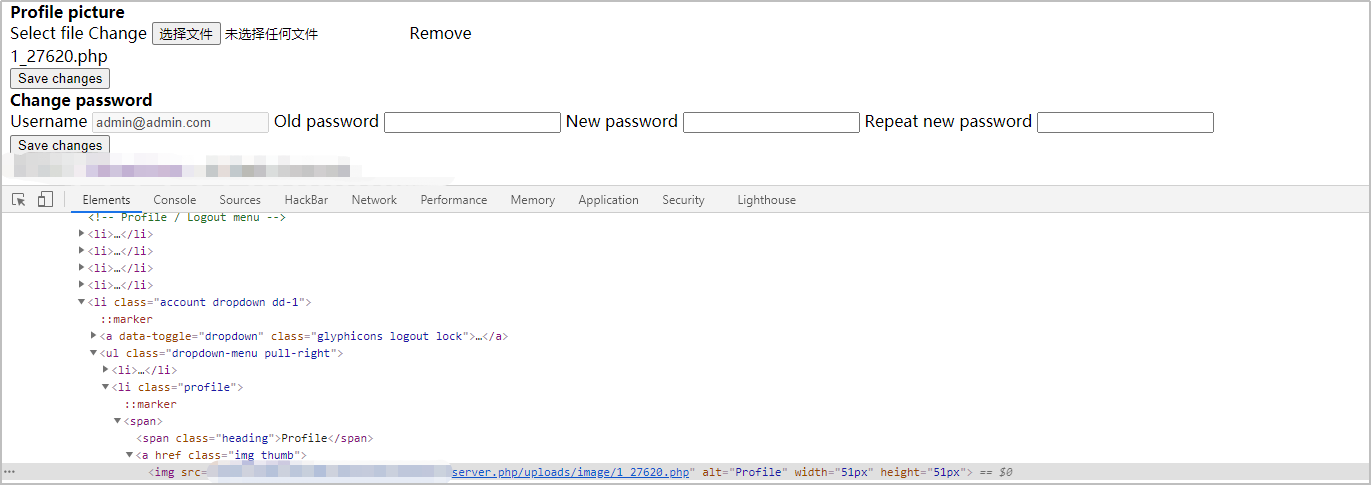Toggle the device toolbar icon
1372x486 pixels.
[45, 200]
